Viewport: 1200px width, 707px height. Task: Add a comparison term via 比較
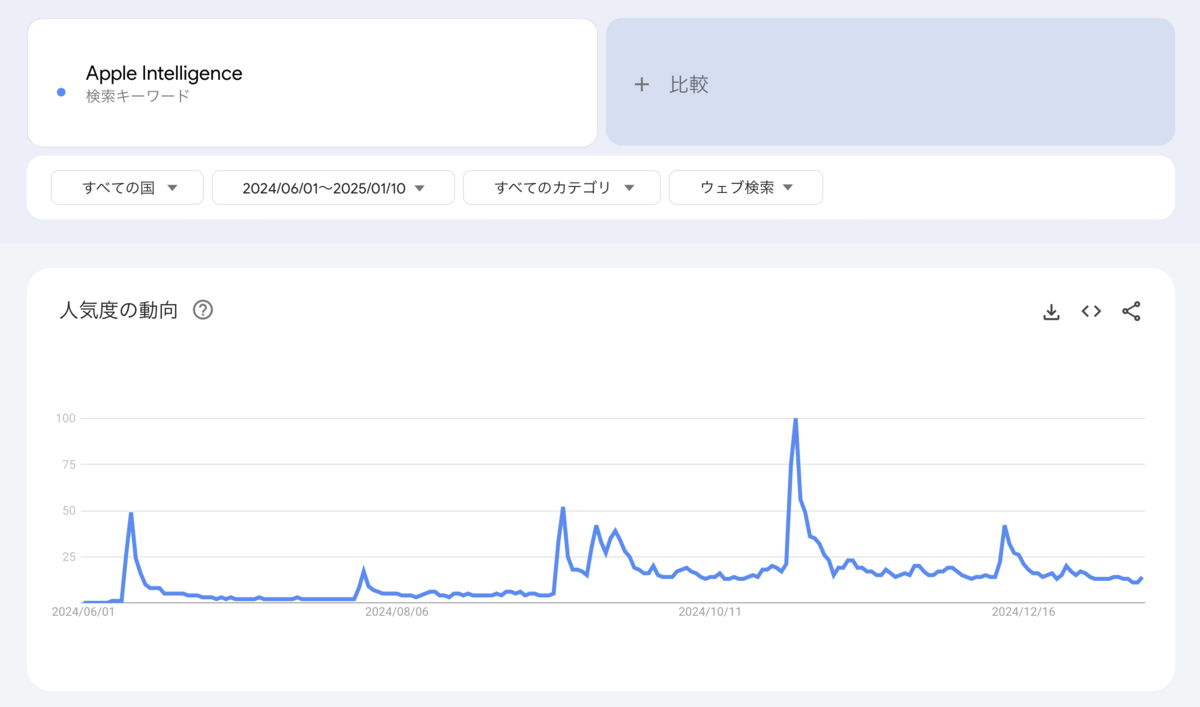pos(689,85)
